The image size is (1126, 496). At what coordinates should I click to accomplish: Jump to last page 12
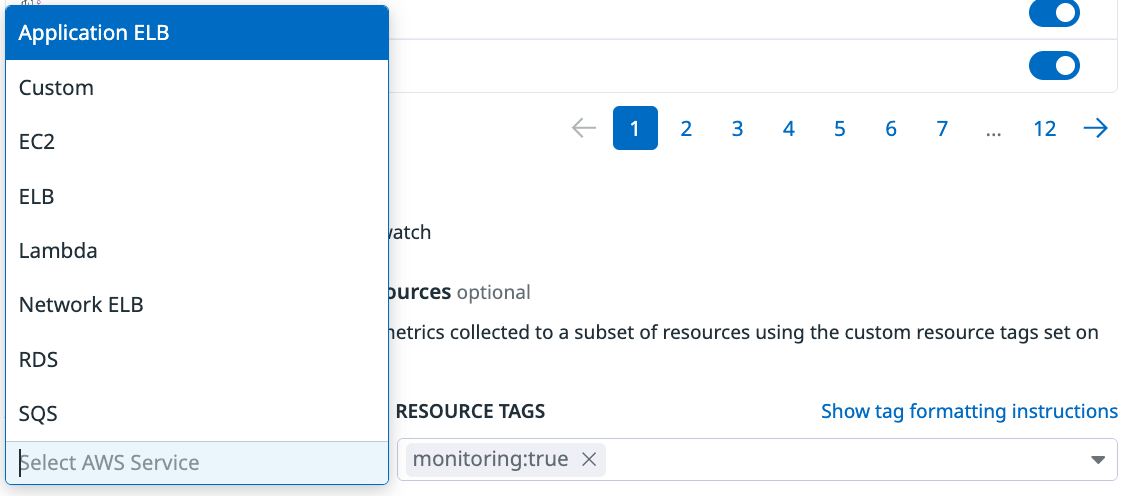point(1045,128)
